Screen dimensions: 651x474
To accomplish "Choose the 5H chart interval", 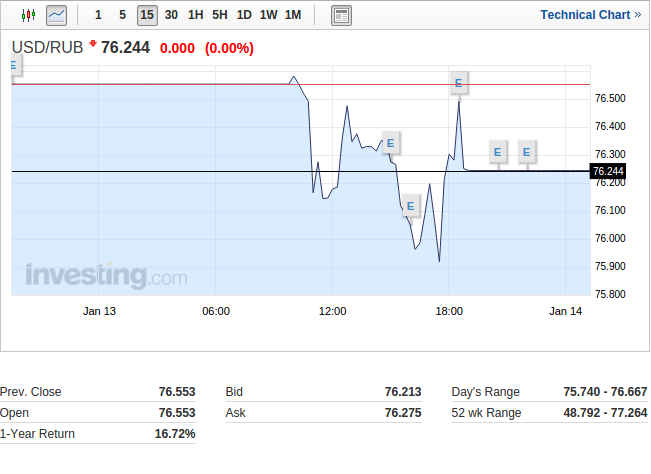I will (220, 15).
